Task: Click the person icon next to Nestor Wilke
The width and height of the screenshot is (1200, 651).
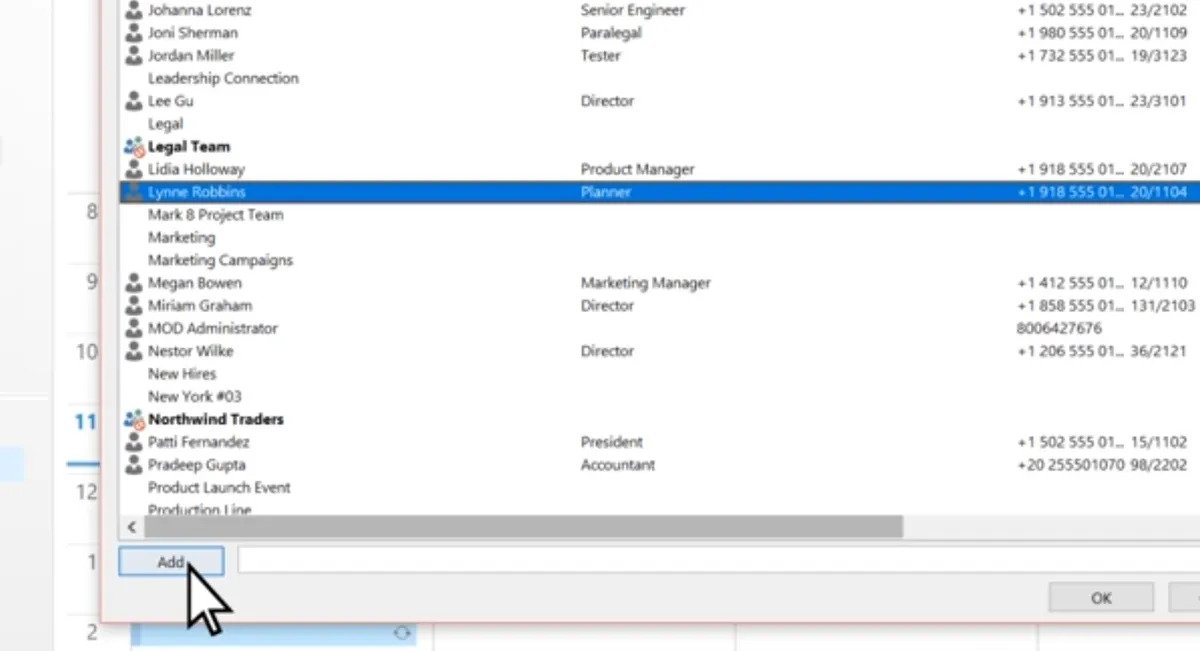Action: pyautogui.click(x=134, y=351)
